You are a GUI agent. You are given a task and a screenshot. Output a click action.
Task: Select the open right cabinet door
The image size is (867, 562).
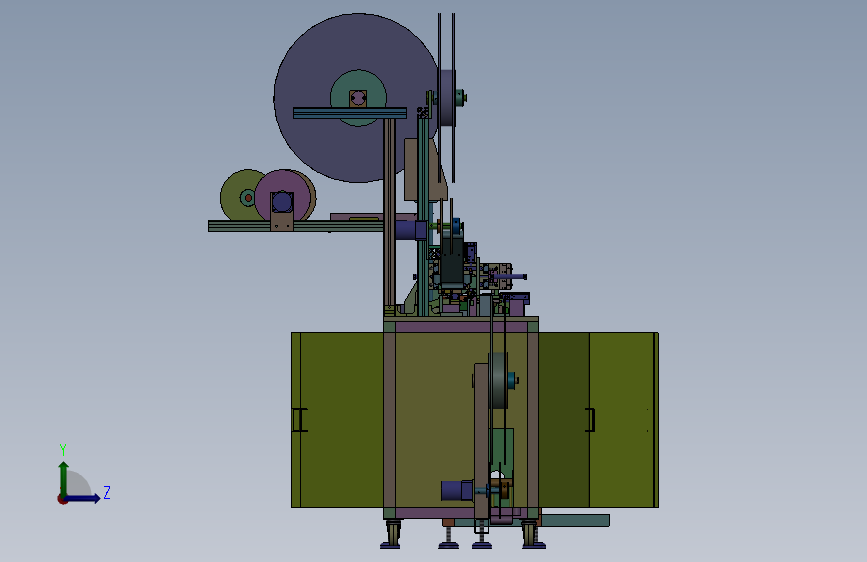pyautogui.click(x=599, y=419)
